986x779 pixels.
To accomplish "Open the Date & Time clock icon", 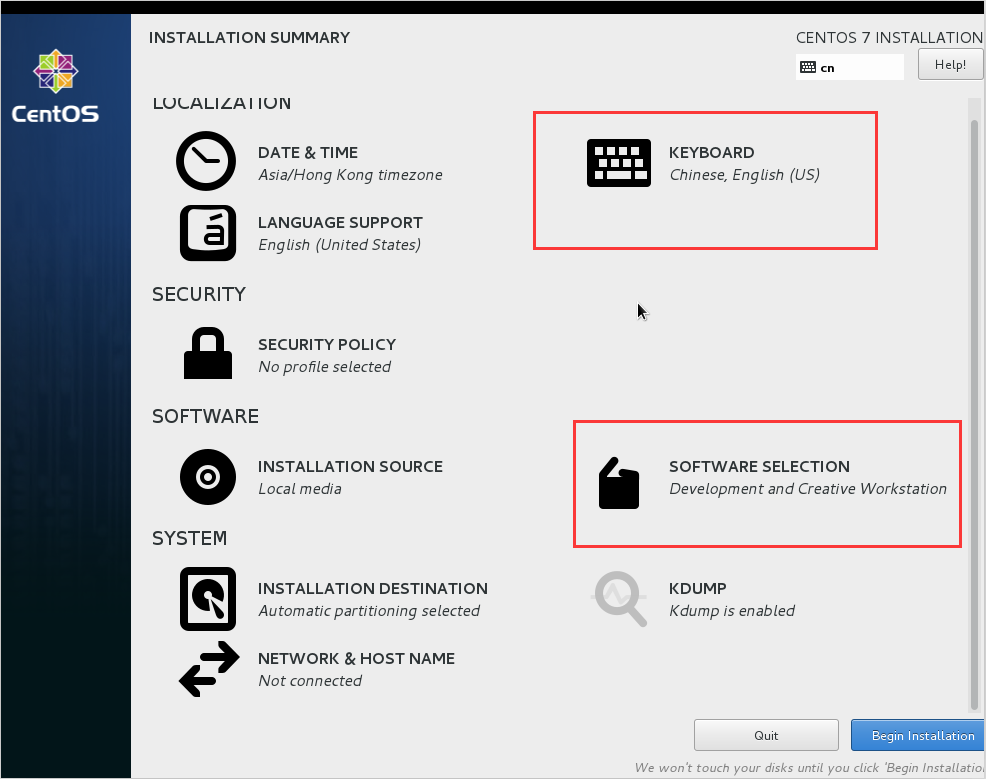I will tap(206, 161).
